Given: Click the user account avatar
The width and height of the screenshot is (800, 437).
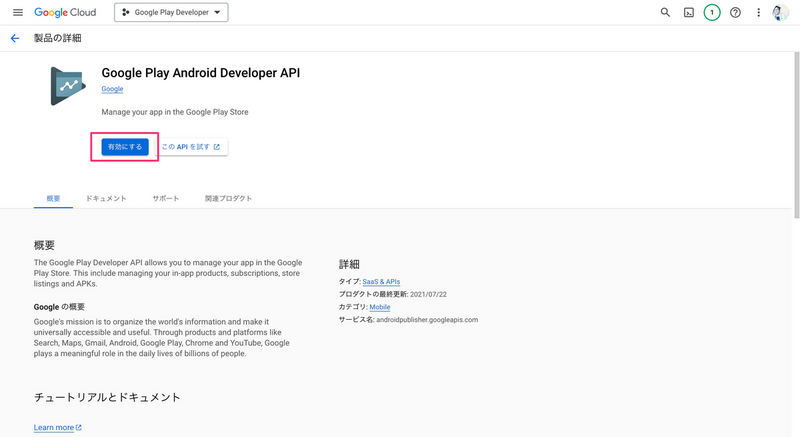Looking at the screenshot, I should 780,12.
